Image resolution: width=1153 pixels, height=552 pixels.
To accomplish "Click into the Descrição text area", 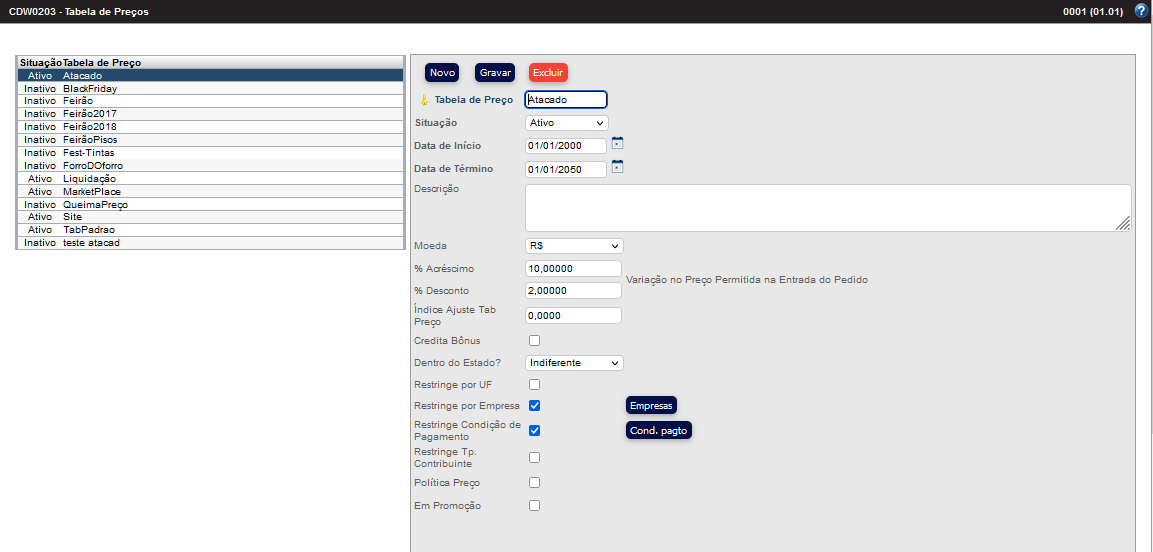I will pyautogui.click(x=828, y=208).
